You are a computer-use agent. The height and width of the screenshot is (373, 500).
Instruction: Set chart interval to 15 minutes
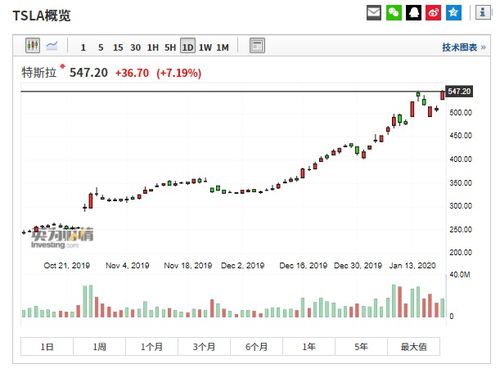tap(118, 48)
